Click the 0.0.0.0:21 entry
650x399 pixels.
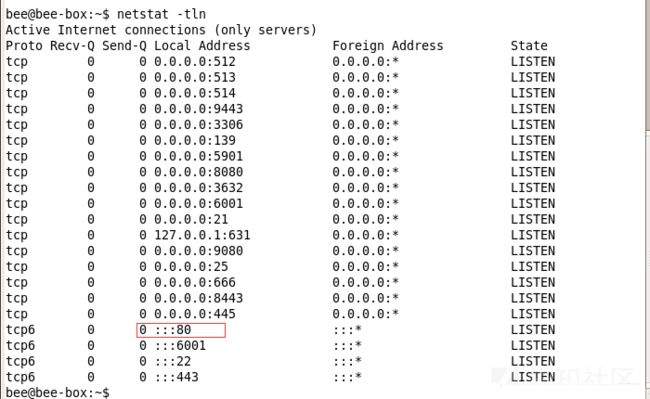pos(191,219)
